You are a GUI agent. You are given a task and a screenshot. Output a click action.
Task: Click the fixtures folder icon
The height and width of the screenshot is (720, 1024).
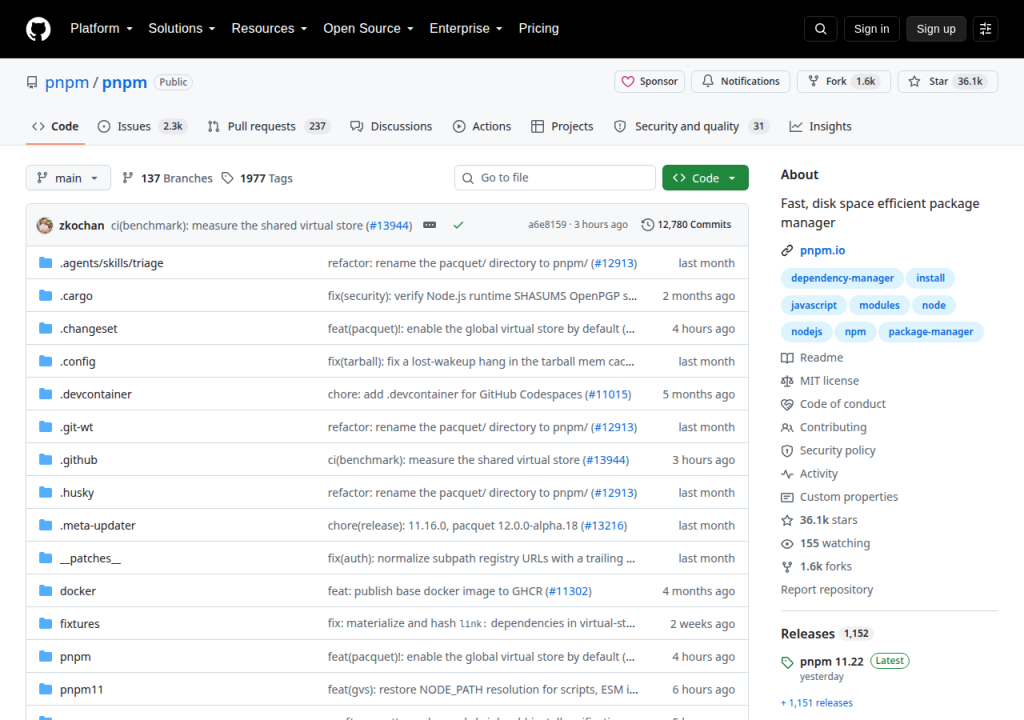tap(46, 623)
